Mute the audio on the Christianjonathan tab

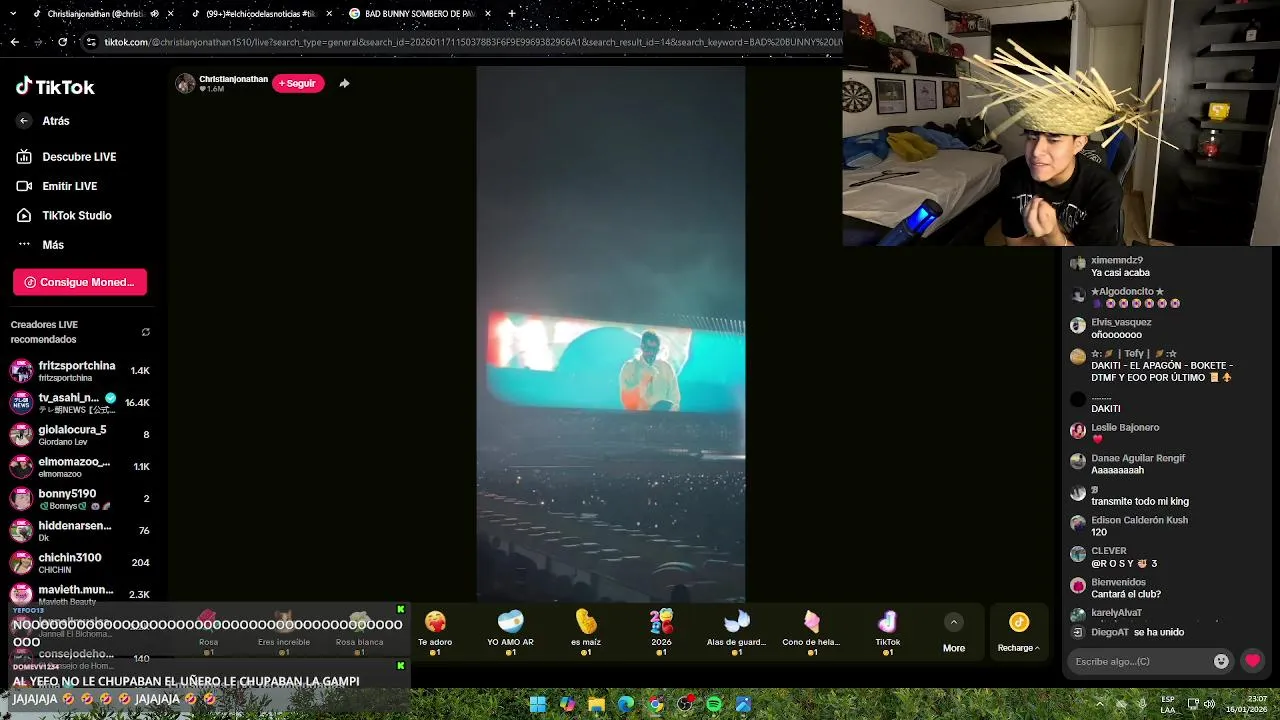coord(154,14)
